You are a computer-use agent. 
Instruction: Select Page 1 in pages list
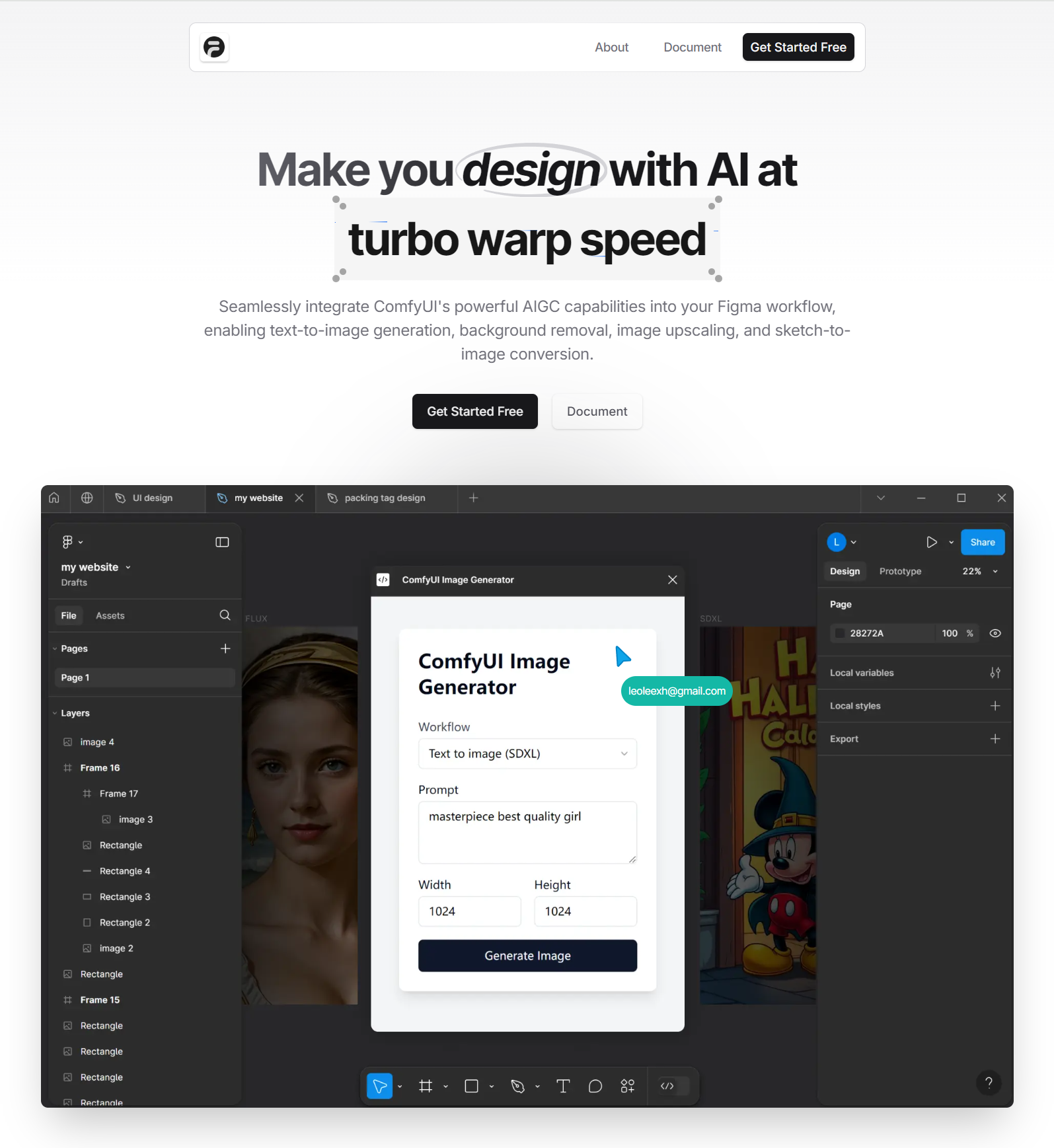(145, 677)
